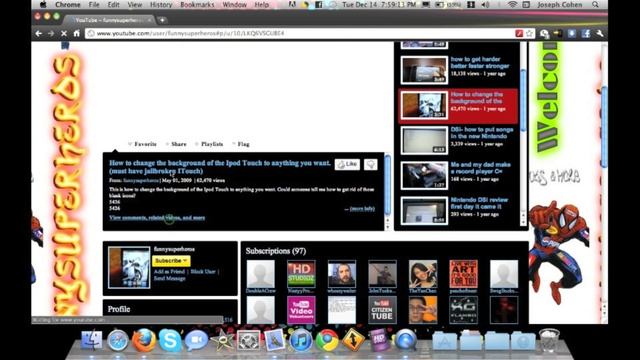The height and width of the screenshot is (360, 640).
Task: Click 'View comments, related videos, and more'
Action: pyautogui.click(x=157, y=218)
